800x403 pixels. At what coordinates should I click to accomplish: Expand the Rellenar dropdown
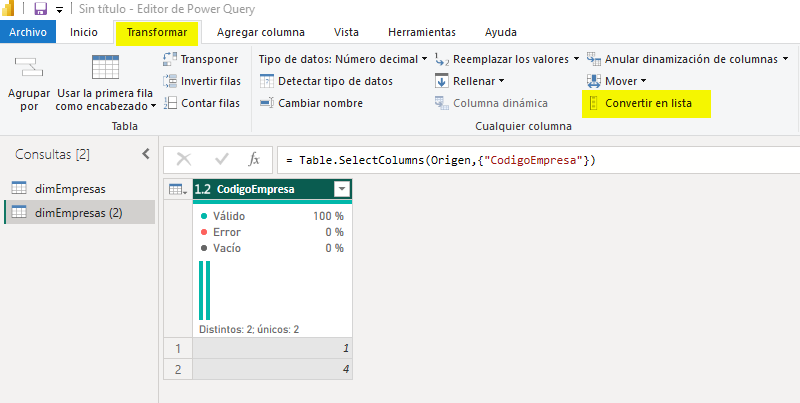tap(477, 81)
